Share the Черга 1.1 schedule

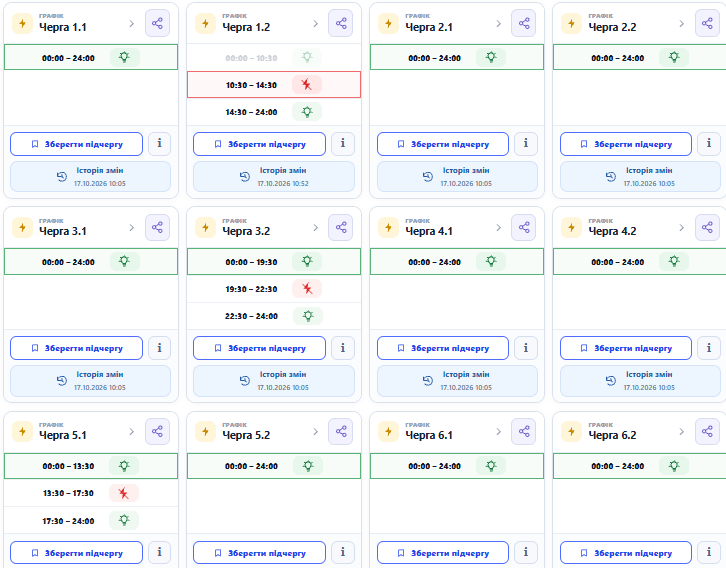click(157, 24)
